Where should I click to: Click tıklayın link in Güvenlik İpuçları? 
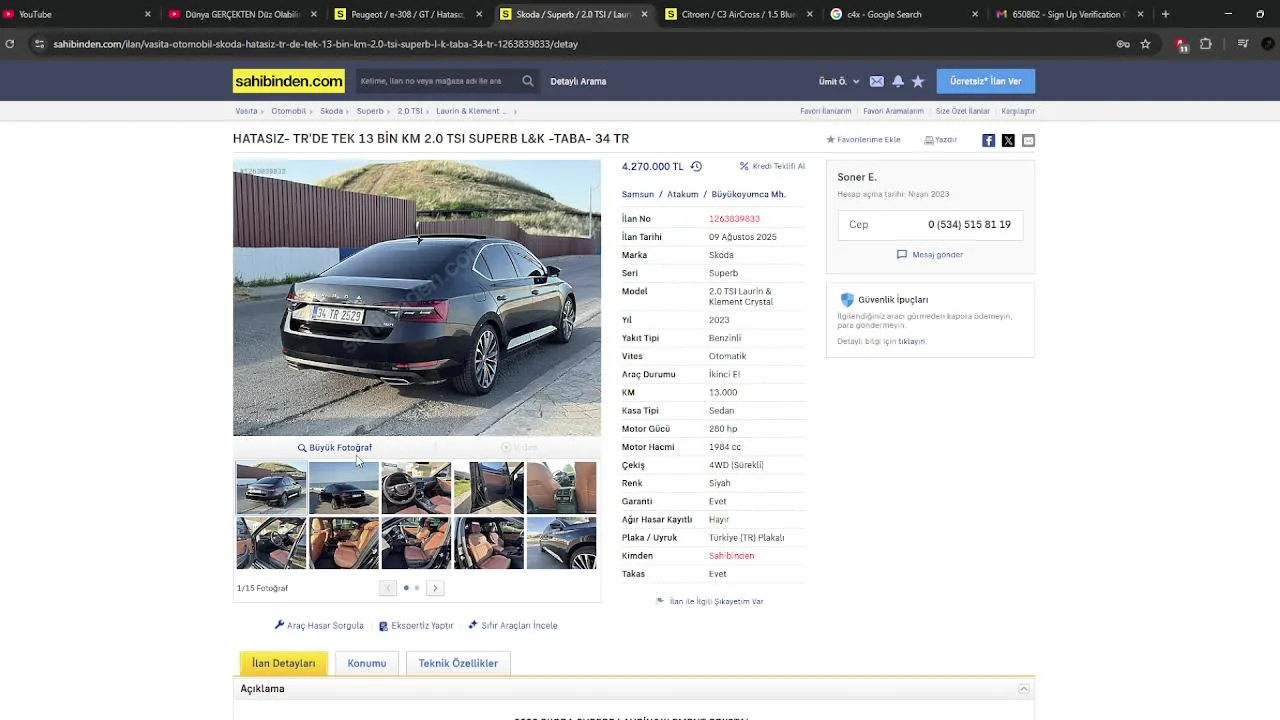pyautogui.click(x=912, y=342)
